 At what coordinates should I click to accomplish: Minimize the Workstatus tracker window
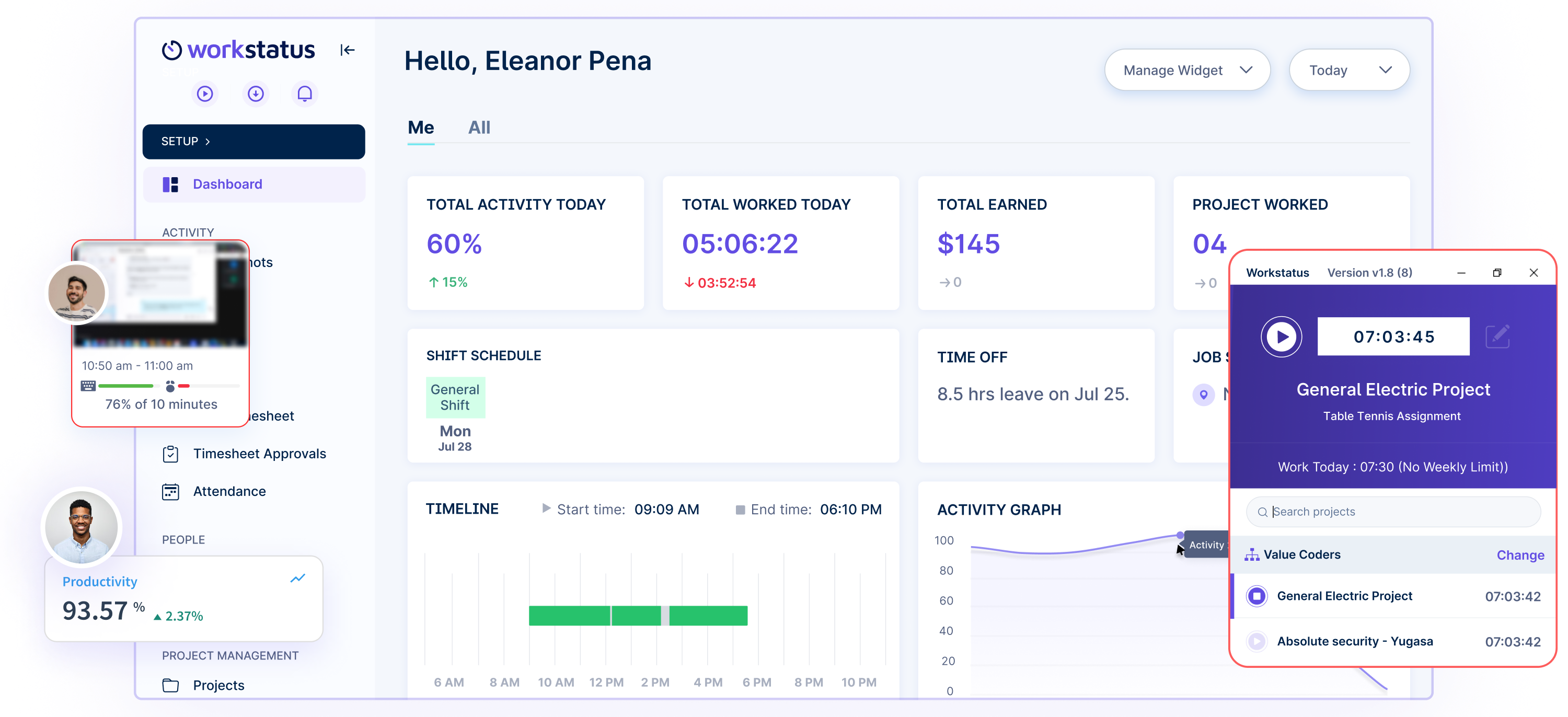pyautogui.click(x=1461, y=273)
